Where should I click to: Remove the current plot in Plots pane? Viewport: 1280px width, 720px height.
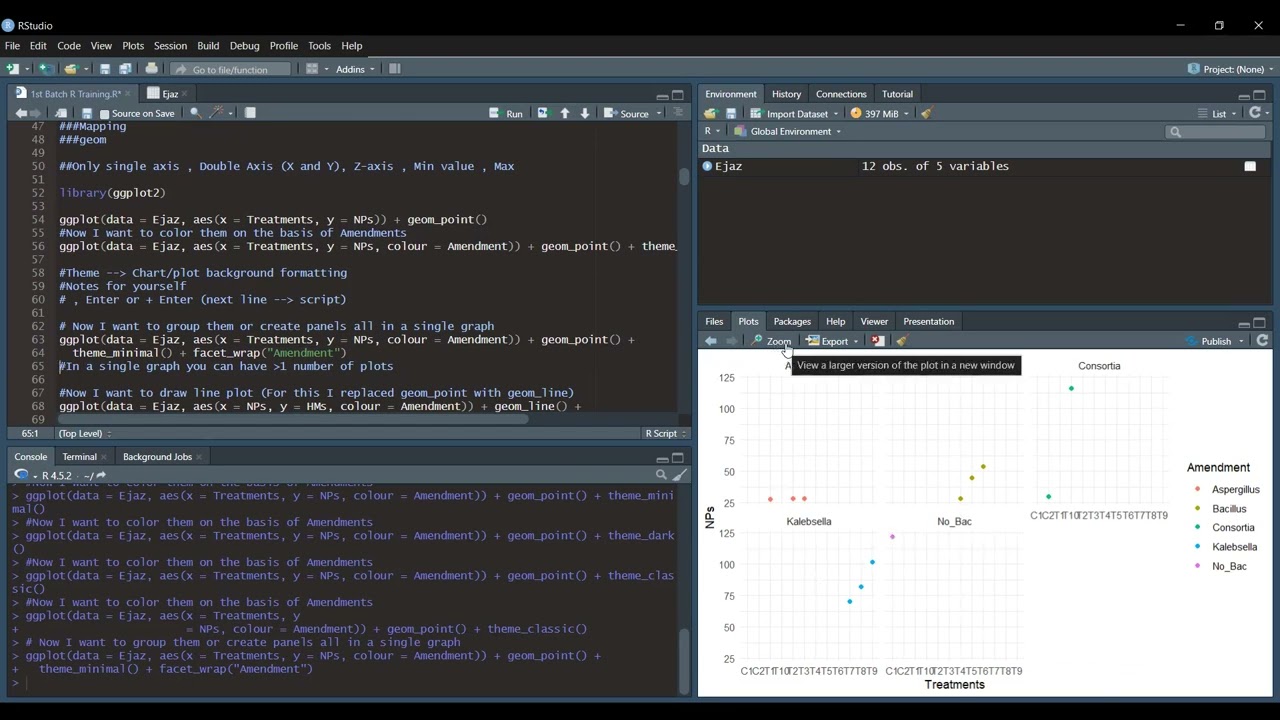click(877, 341)
